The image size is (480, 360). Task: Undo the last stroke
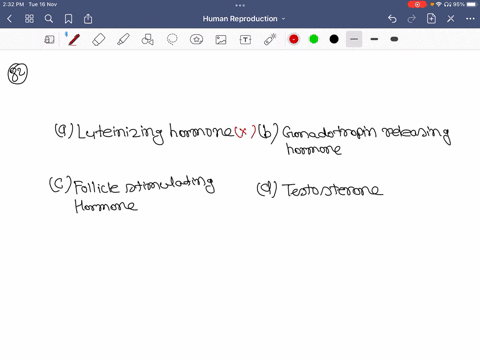coord(392,19)
